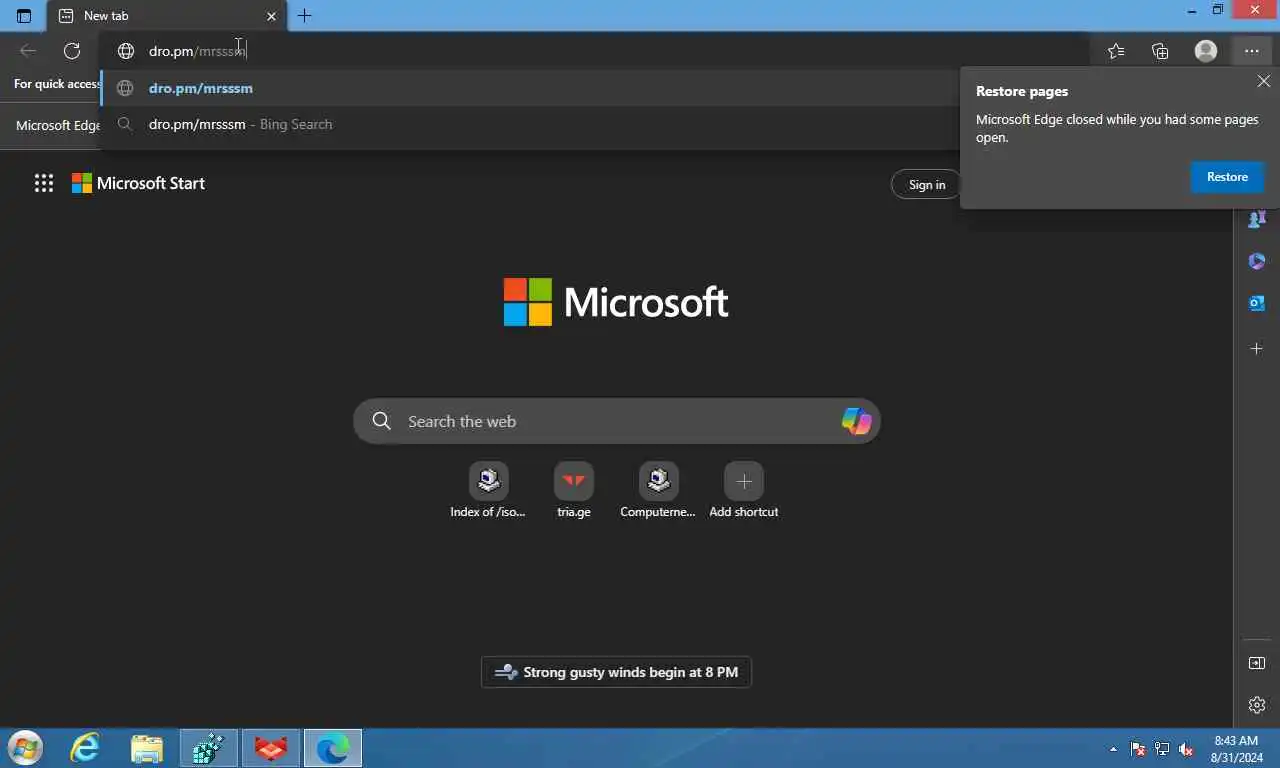Open the red fox taskbar app
The image size is (1280, 768).
pyautogui.click(x=270, y=748)
